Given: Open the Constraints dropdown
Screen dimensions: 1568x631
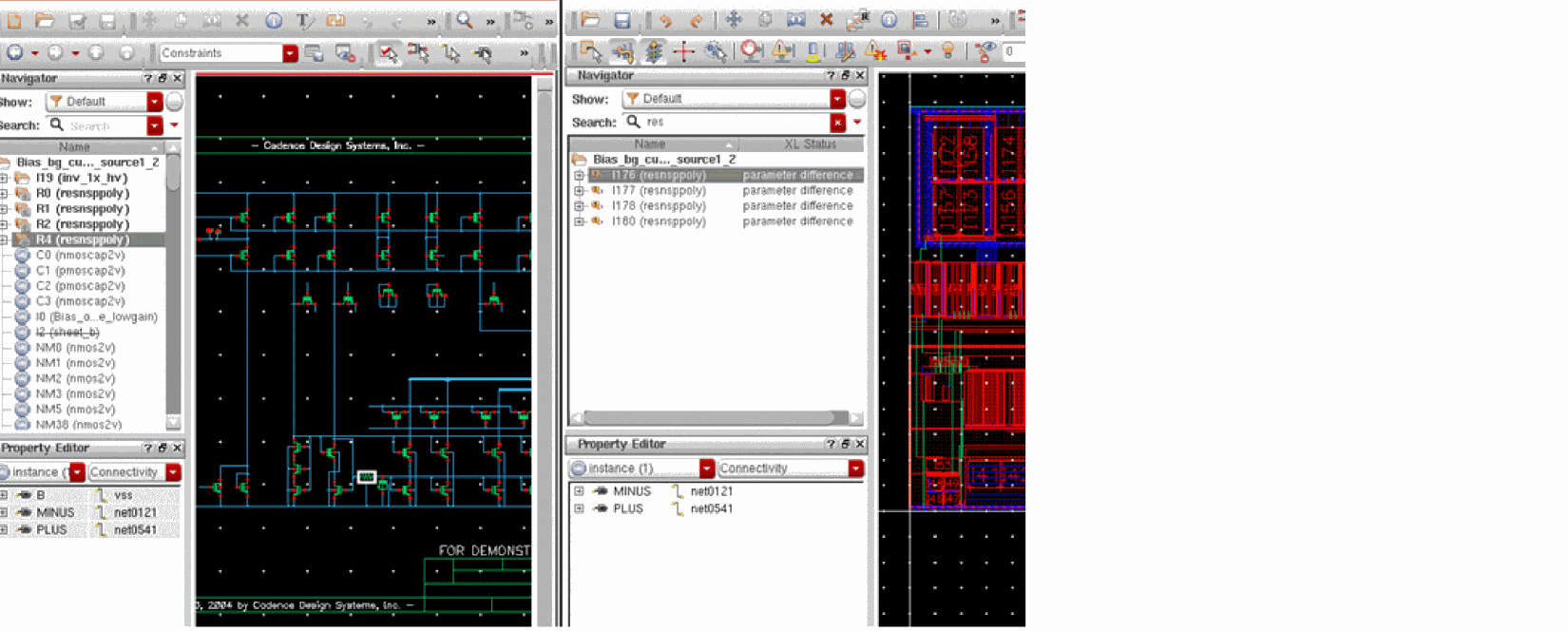Looking at the screenshot, I should 290,53.
